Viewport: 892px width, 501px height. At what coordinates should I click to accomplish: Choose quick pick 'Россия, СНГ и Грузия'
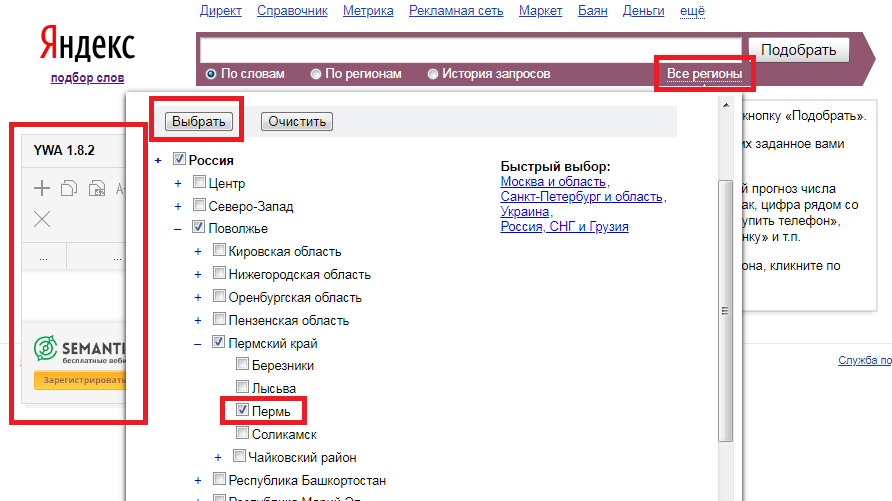(564, 226)
